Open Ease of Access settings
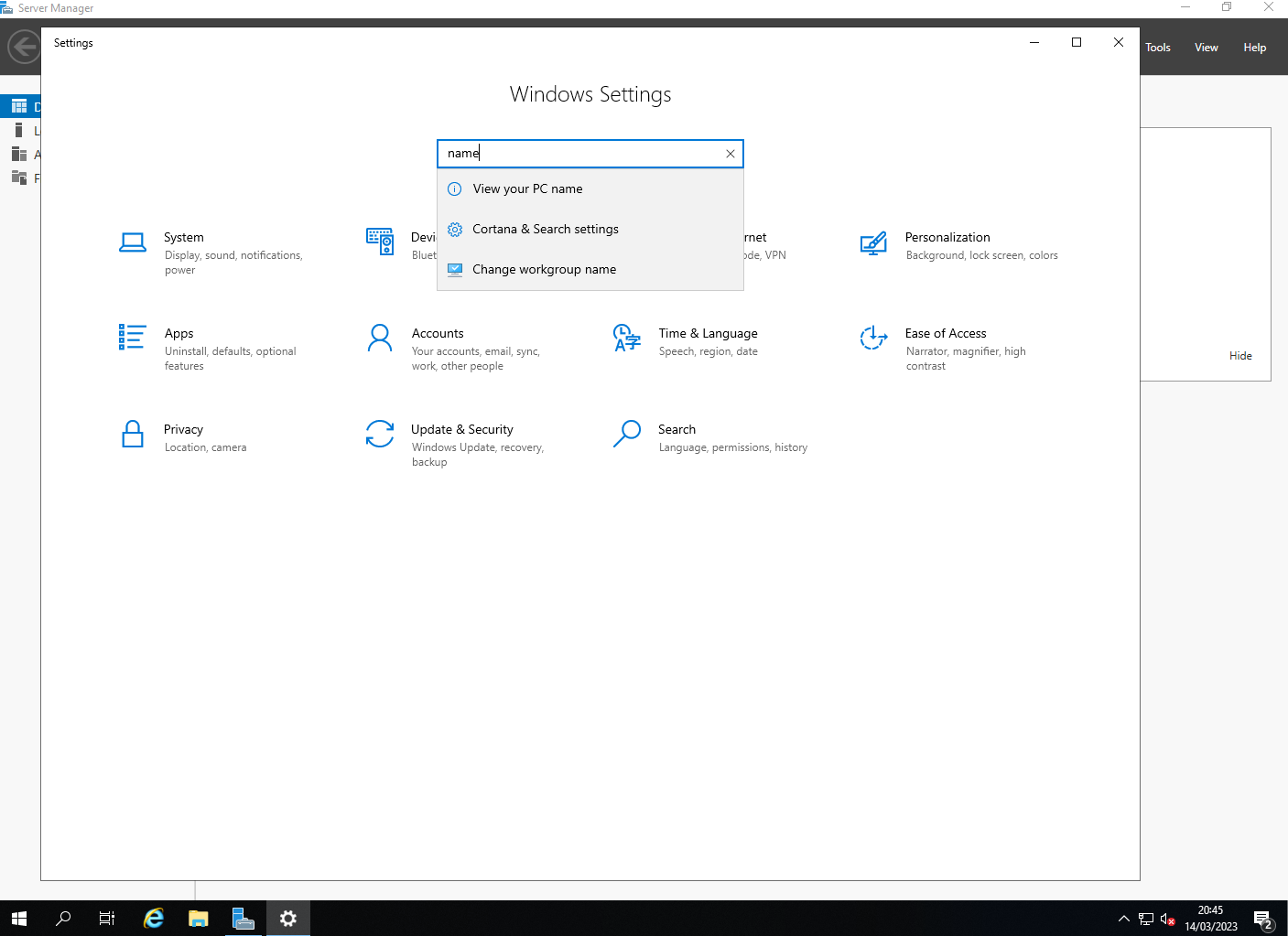The height and width of the screenshot is (936, 1288). pyautogui.click(x=945, y=334)
